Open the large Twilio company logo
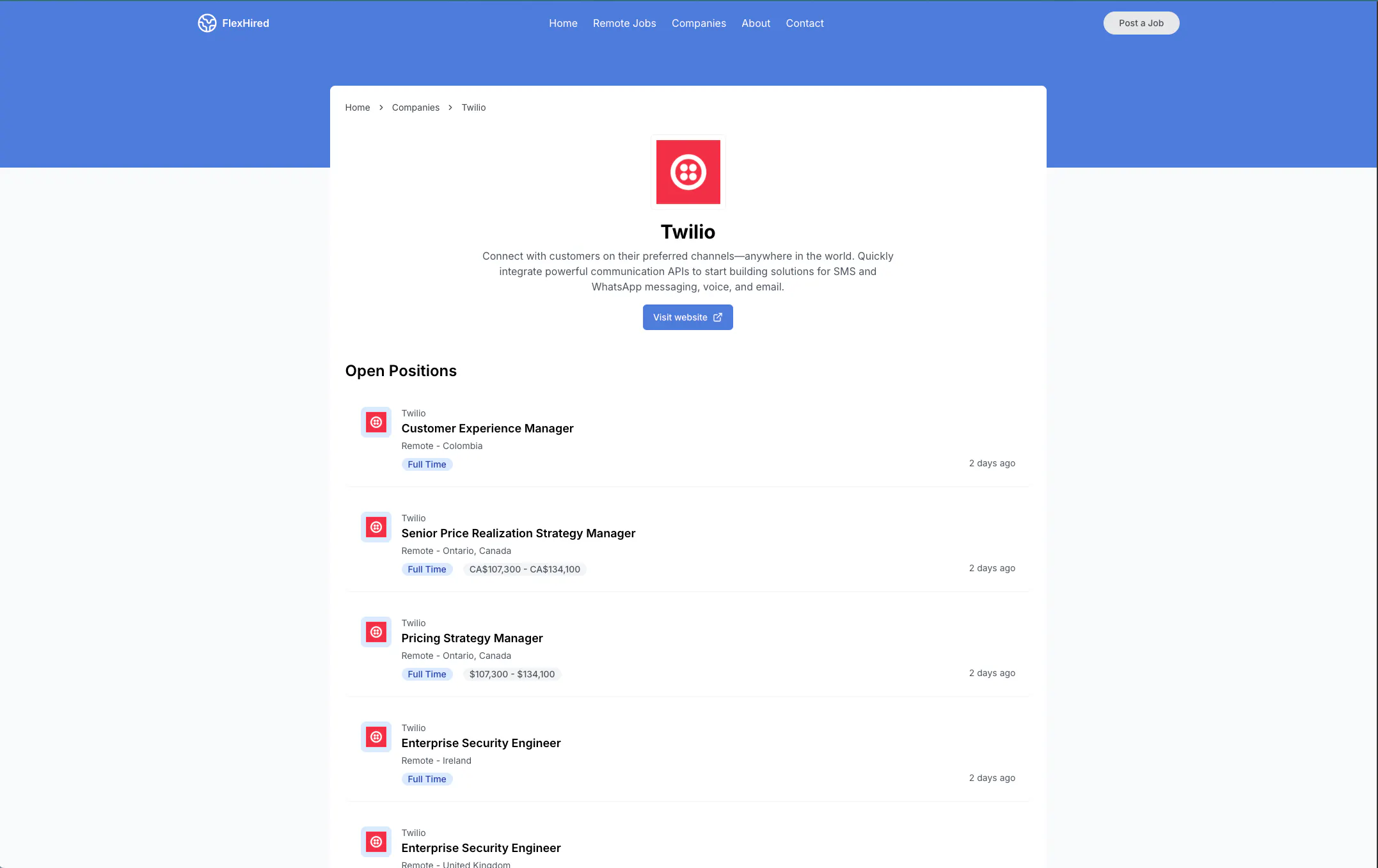The image size is (1378, 868). coord(688,172)
